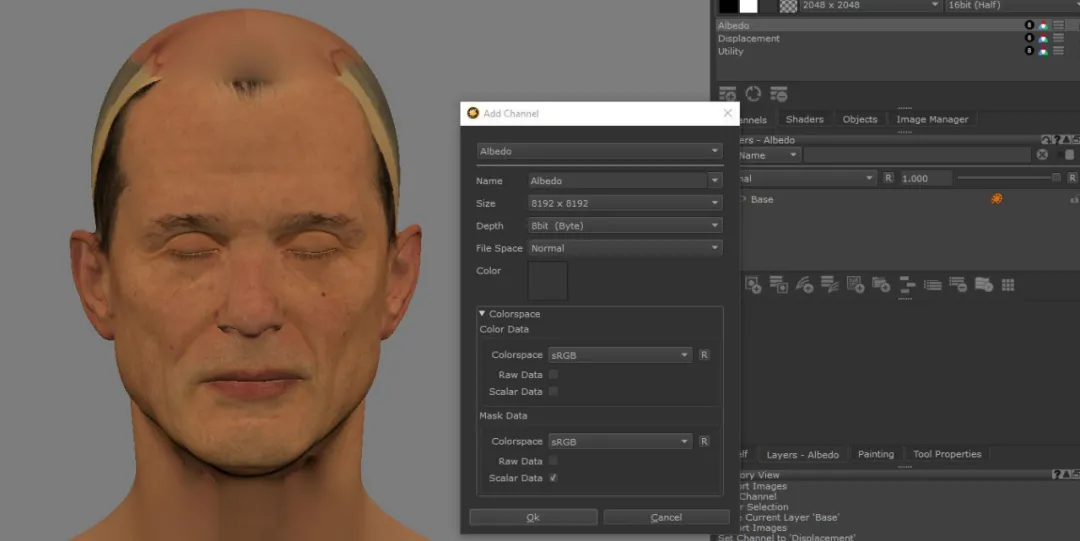
Task: Confirm with the Ok button
Action: point(533,517)
